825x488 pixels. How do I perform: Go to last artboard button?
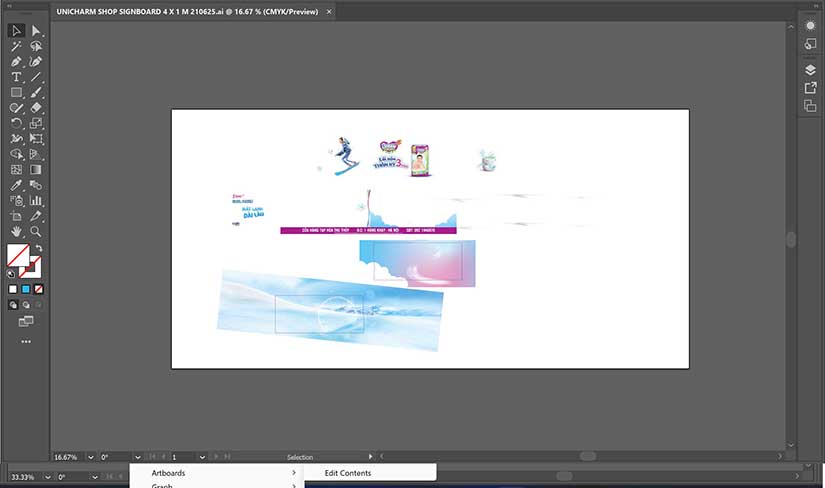227,456
